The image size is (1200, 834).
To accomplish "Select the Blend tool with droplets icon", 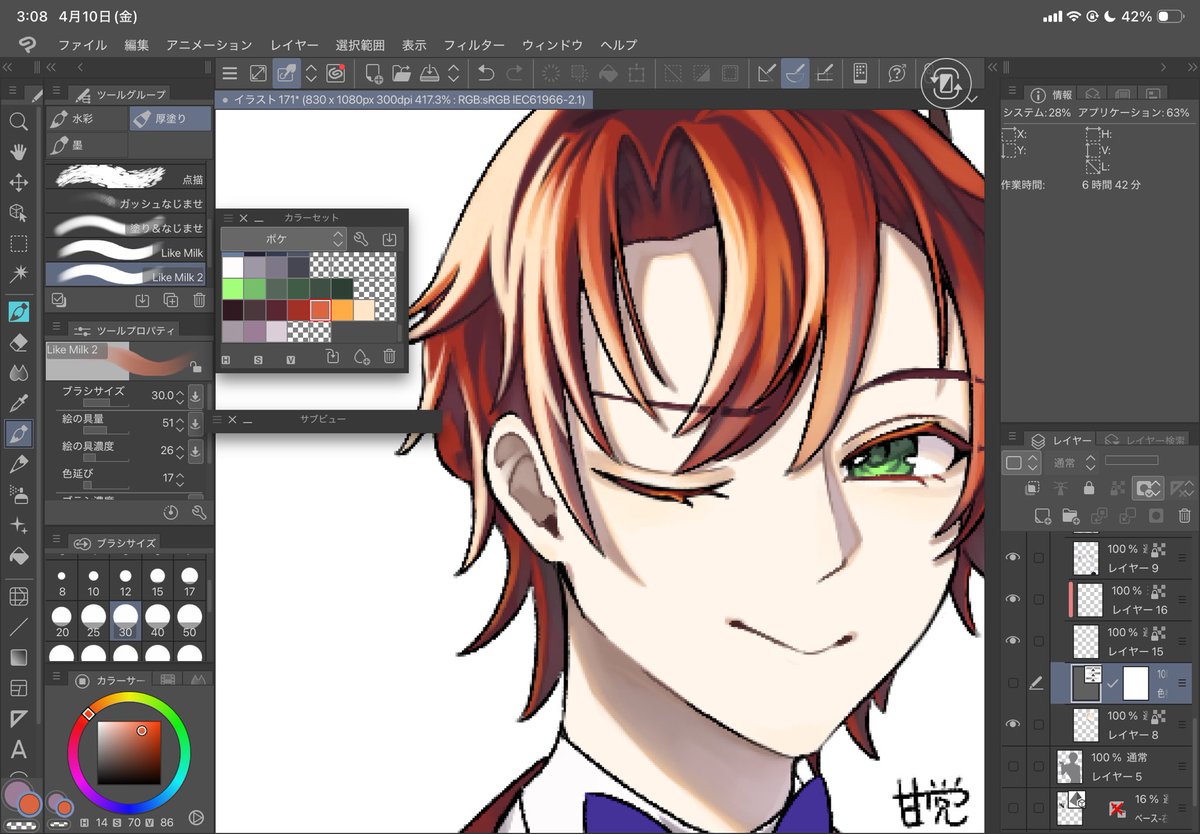I will [x=18, y=373].
